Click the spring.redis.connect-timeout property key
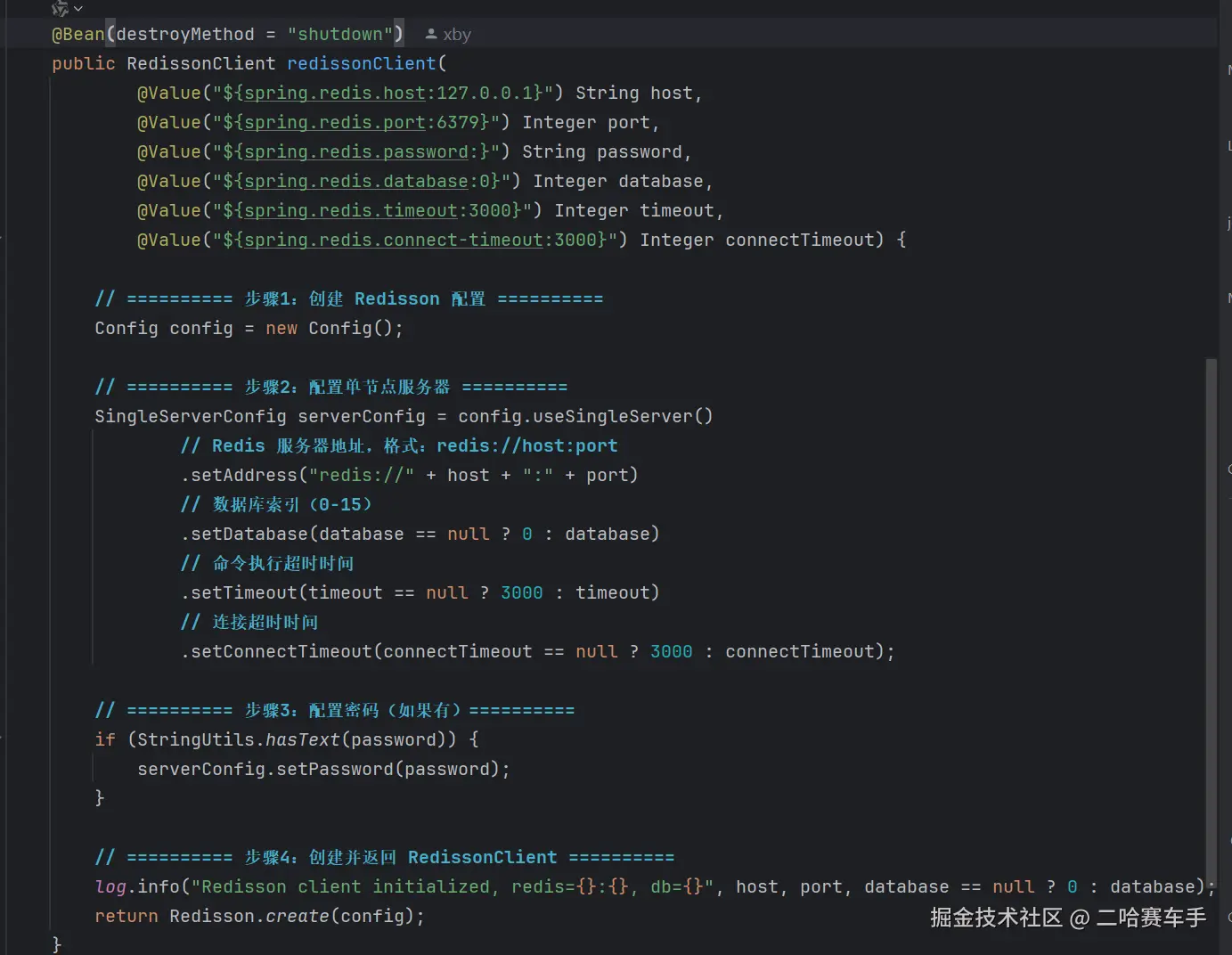The image size is (1232, 955). 394,240
